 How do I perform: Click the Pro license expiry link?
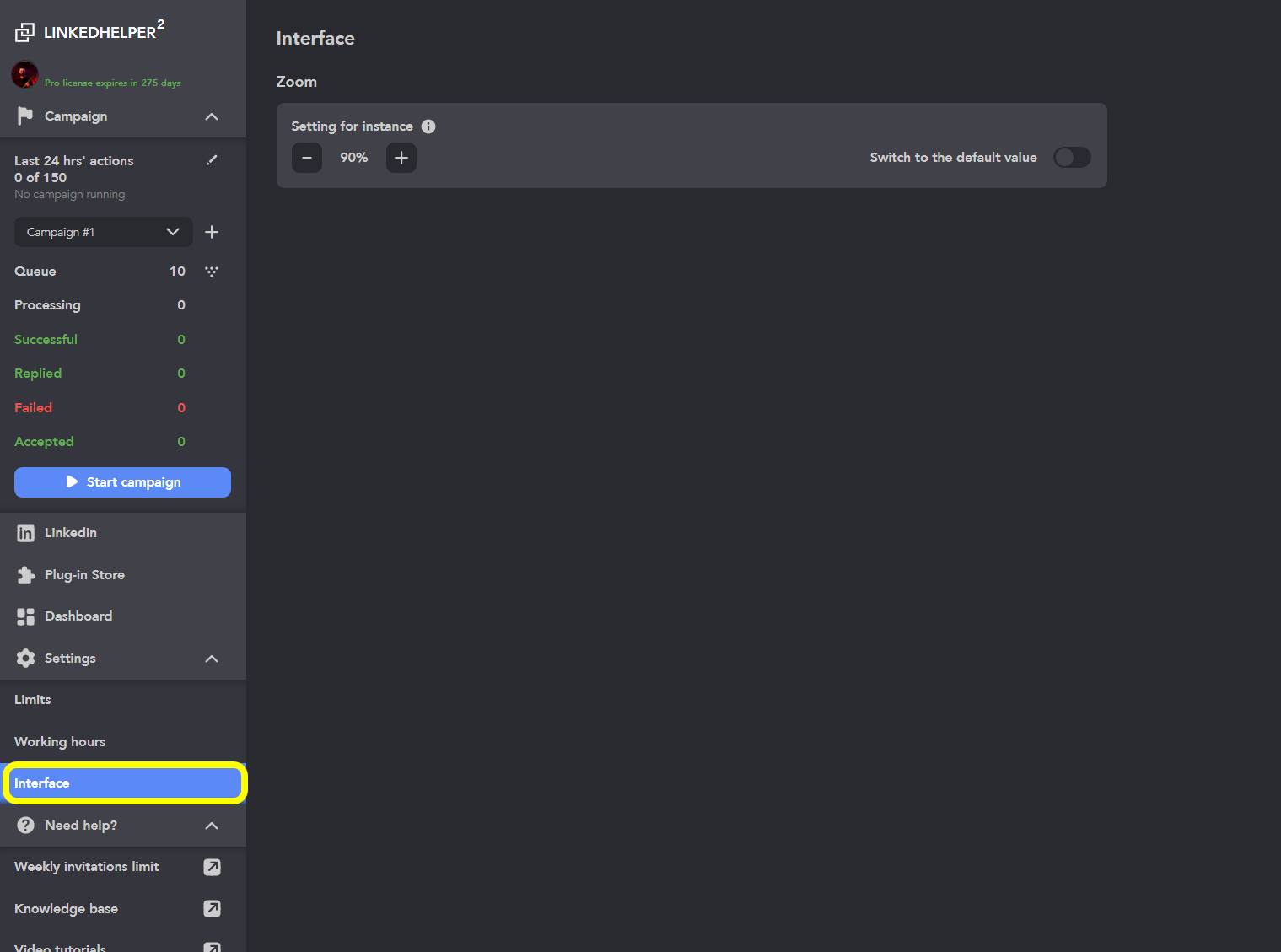click(x=113, y=83)
